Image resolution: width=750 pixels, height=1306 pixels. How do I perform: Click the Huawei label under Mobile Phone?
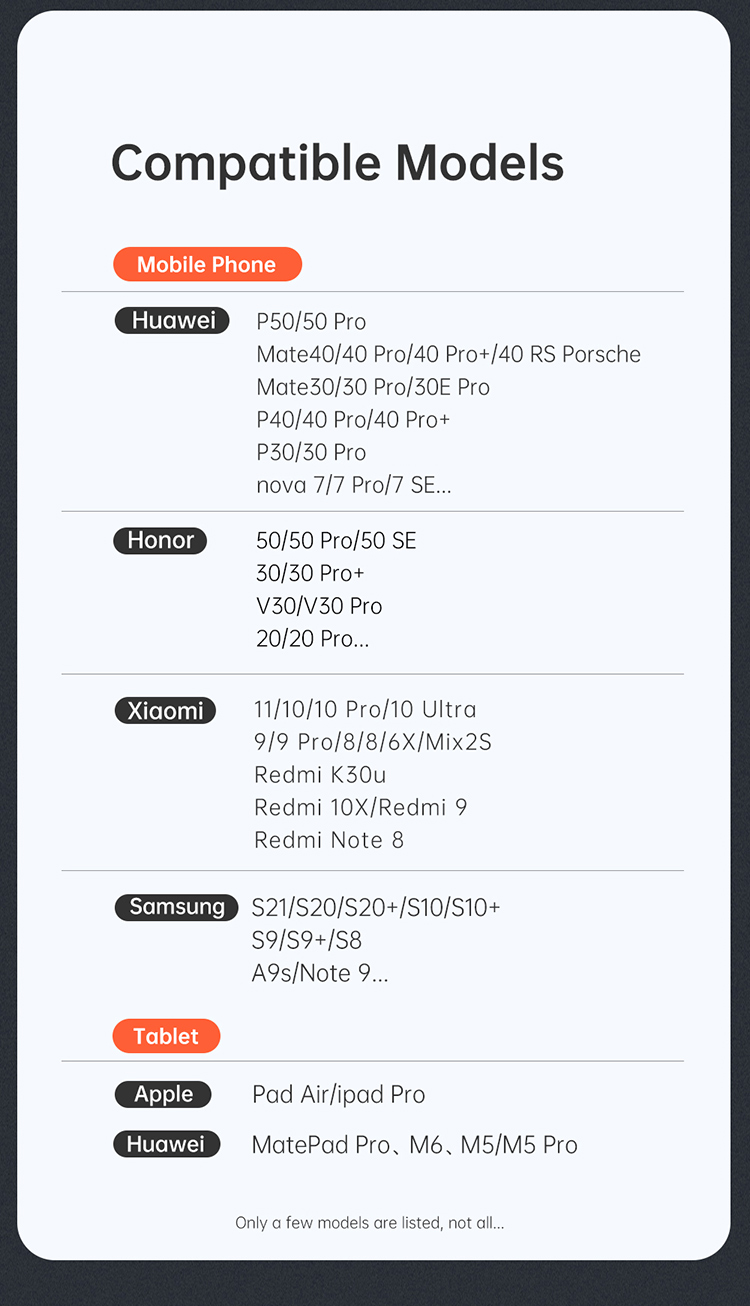click(173, 321)
